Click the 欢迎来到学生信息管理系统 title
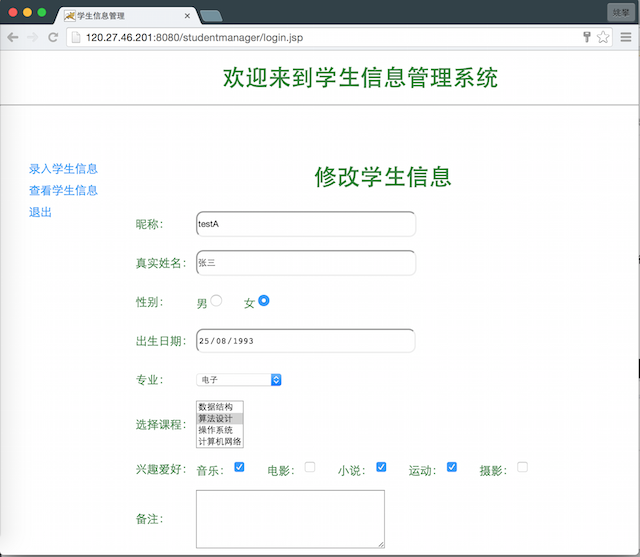Viewport: 640px width, 557px height. [x=360, y=78]
